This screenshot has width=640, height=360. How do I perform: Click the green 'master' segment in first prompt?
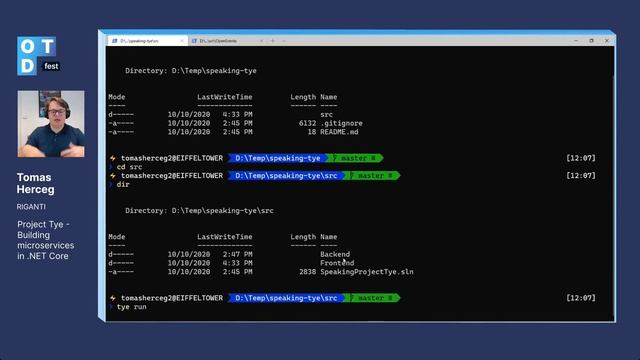coord(355,158)
